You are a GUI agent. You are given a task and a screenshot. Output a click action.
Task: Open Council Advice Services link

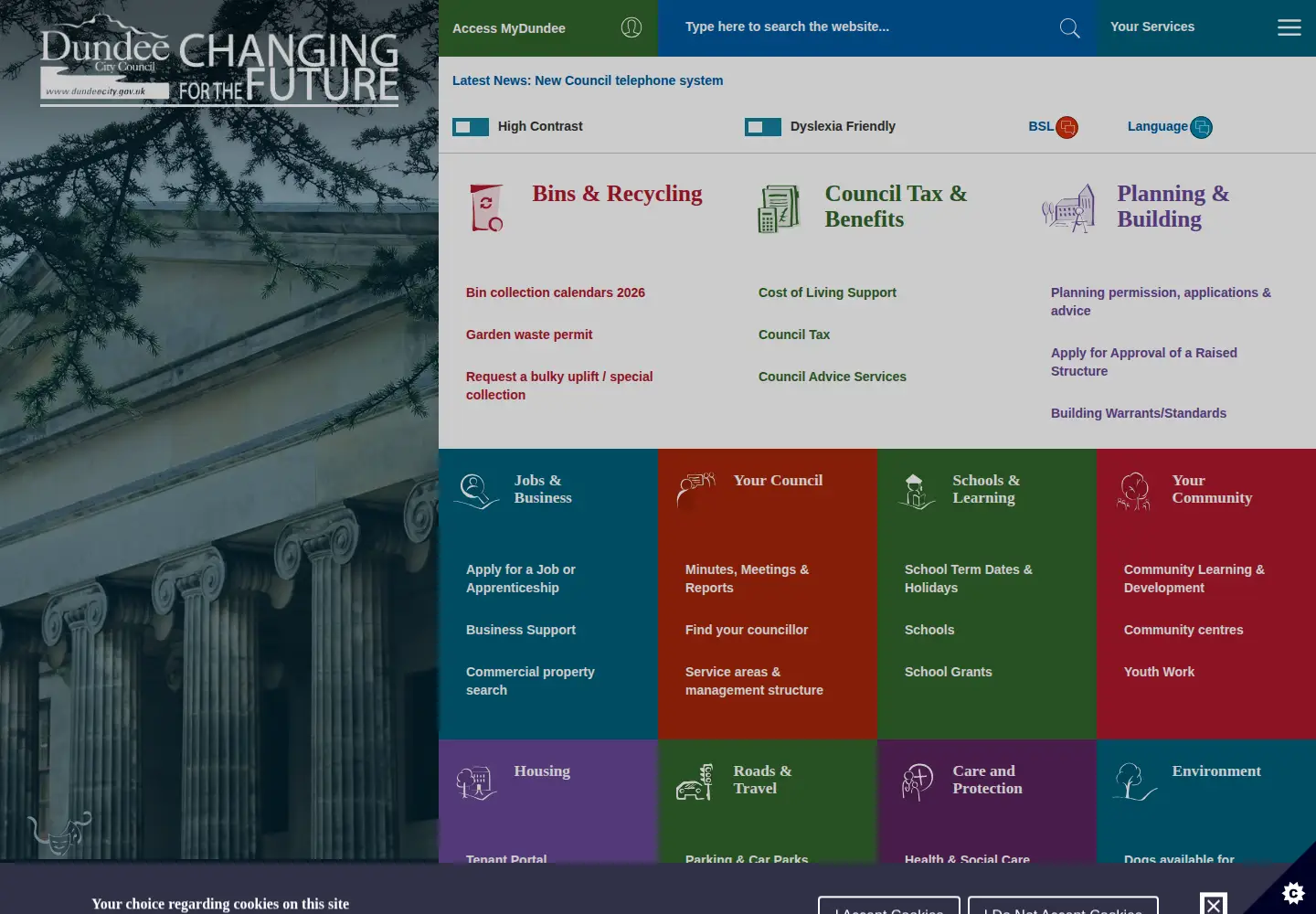point(833,377)
